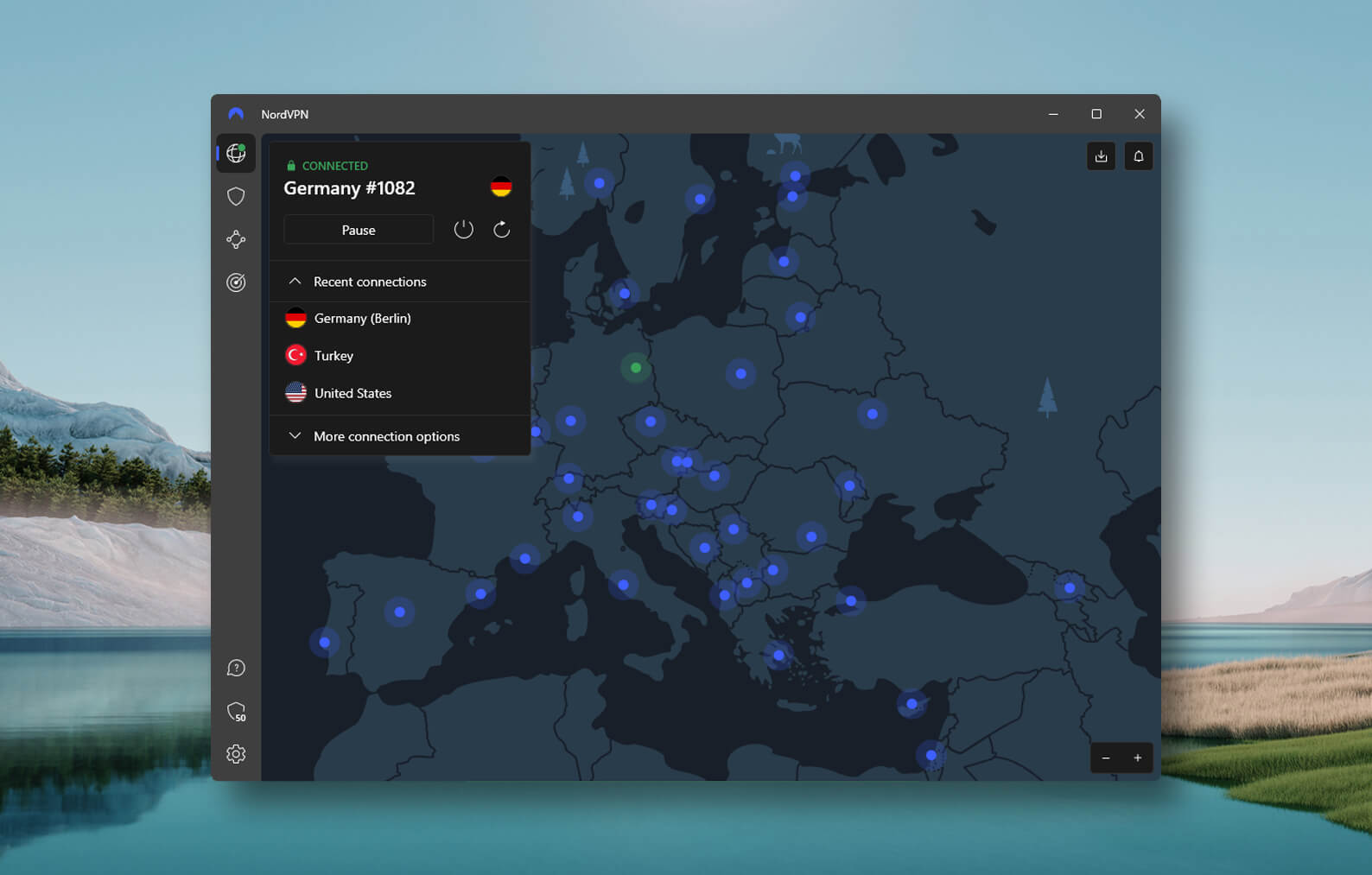Click the download icon at top right
1372x875 pixels.
(1101, 156)
